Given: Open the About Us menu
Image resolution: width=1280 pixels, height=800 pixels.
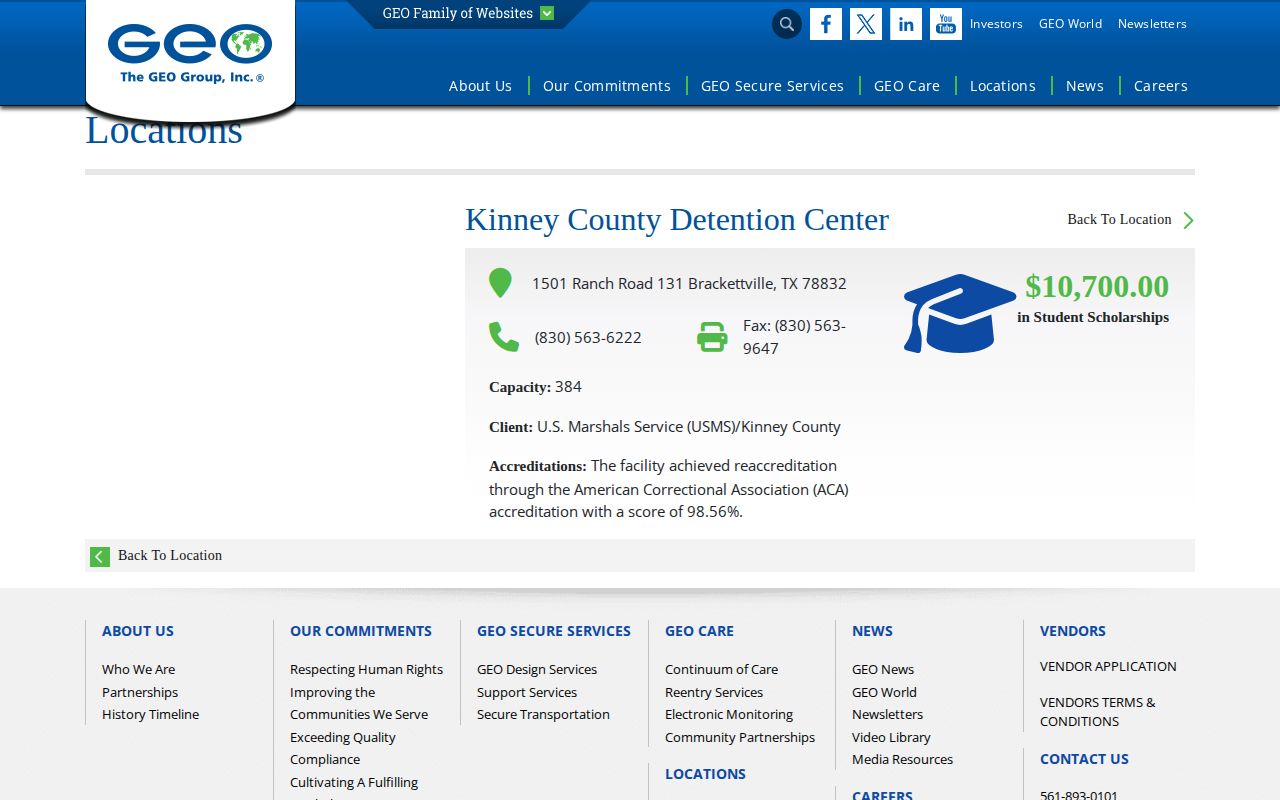Looking at the screenshot, I should point(480,86).
